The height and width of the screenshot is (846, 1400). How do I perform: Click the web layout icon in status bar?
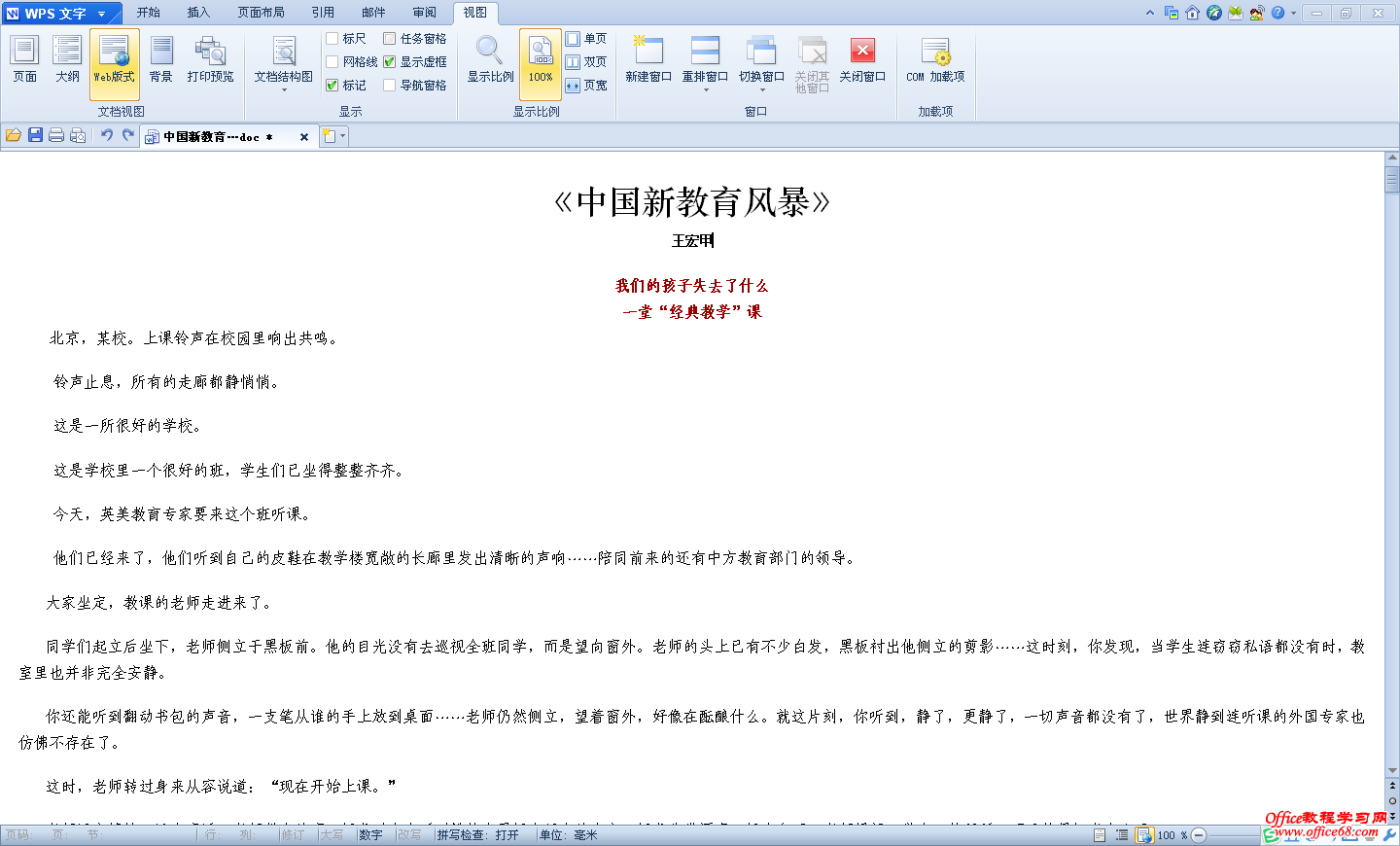click(x=1144, y=835)
